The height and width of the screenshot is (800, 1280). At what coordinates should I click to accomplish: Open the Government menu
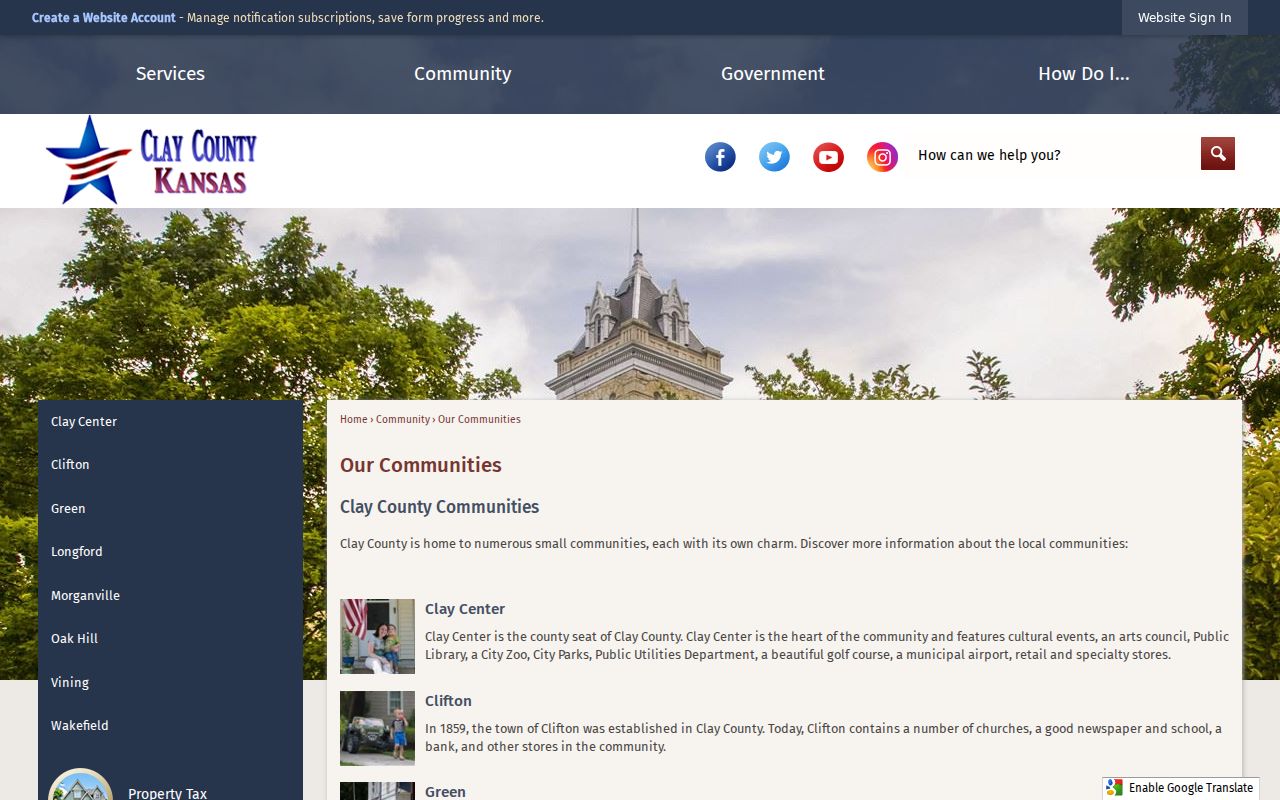(x=773, y=74)
